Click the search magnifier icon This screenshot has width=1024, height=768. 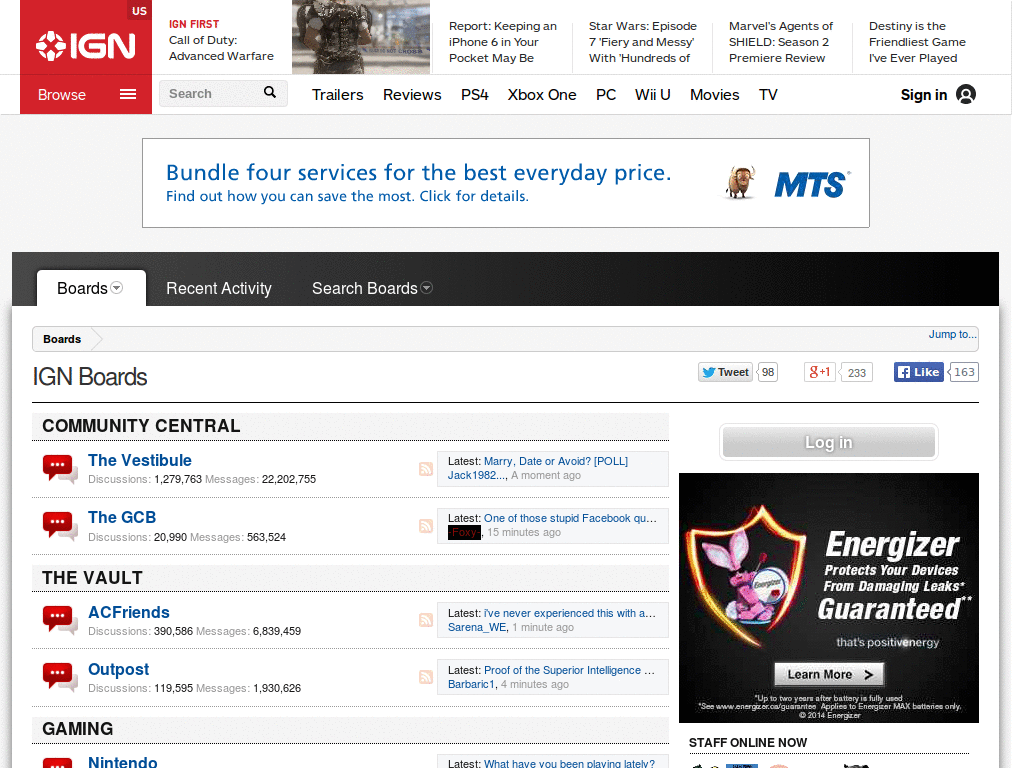(x=270, y=93)
